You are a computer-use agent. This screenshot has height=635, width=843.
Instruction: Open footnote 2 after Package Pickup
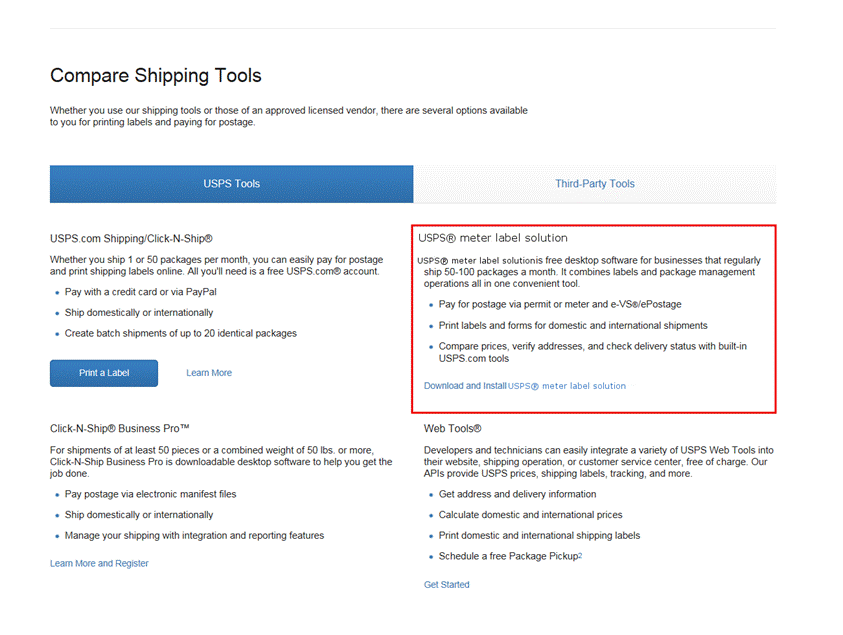[581, 554]
